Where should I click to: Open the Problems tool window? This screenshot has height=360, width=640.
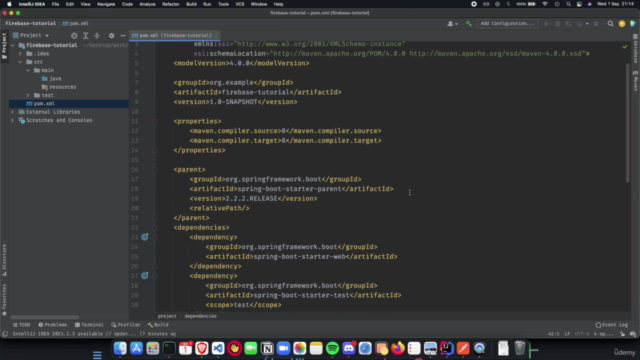coord(53,325)
